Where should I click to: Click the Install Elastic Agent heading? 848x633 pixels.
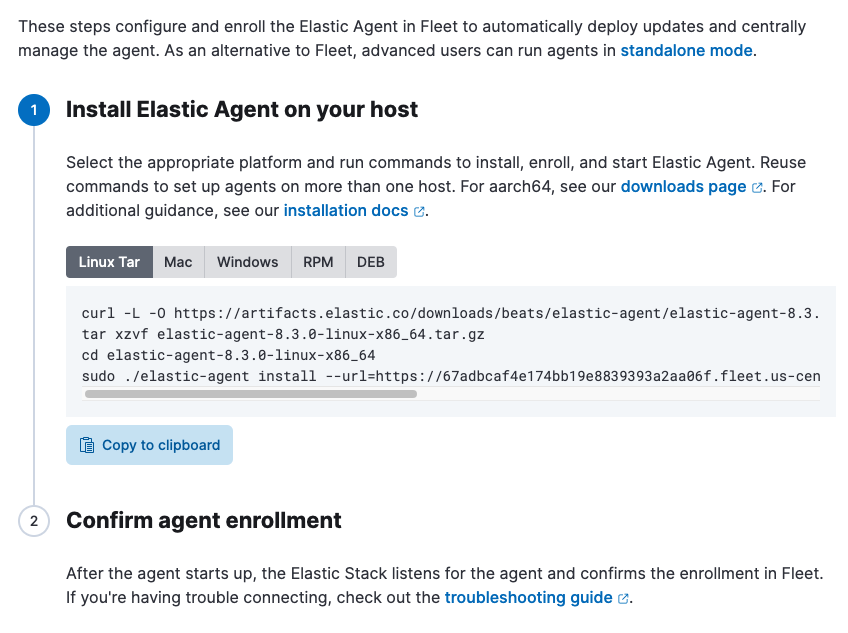tap(241, 110)
